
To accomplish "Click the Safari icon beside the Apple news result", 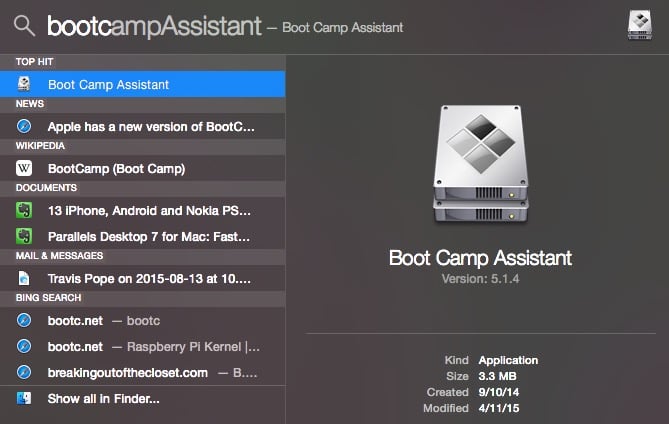I will [x=24, y=126].
